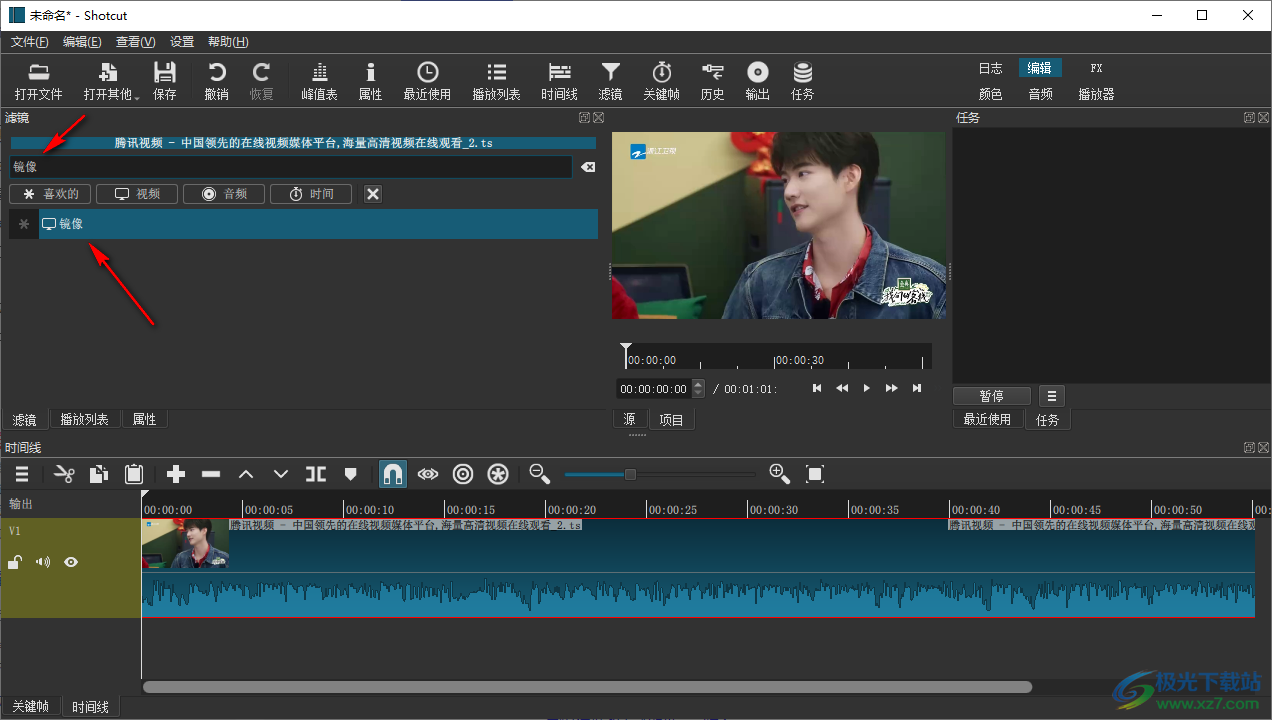
Task: Toggle the V1 track visibility eye
Action: pos(71,562)
